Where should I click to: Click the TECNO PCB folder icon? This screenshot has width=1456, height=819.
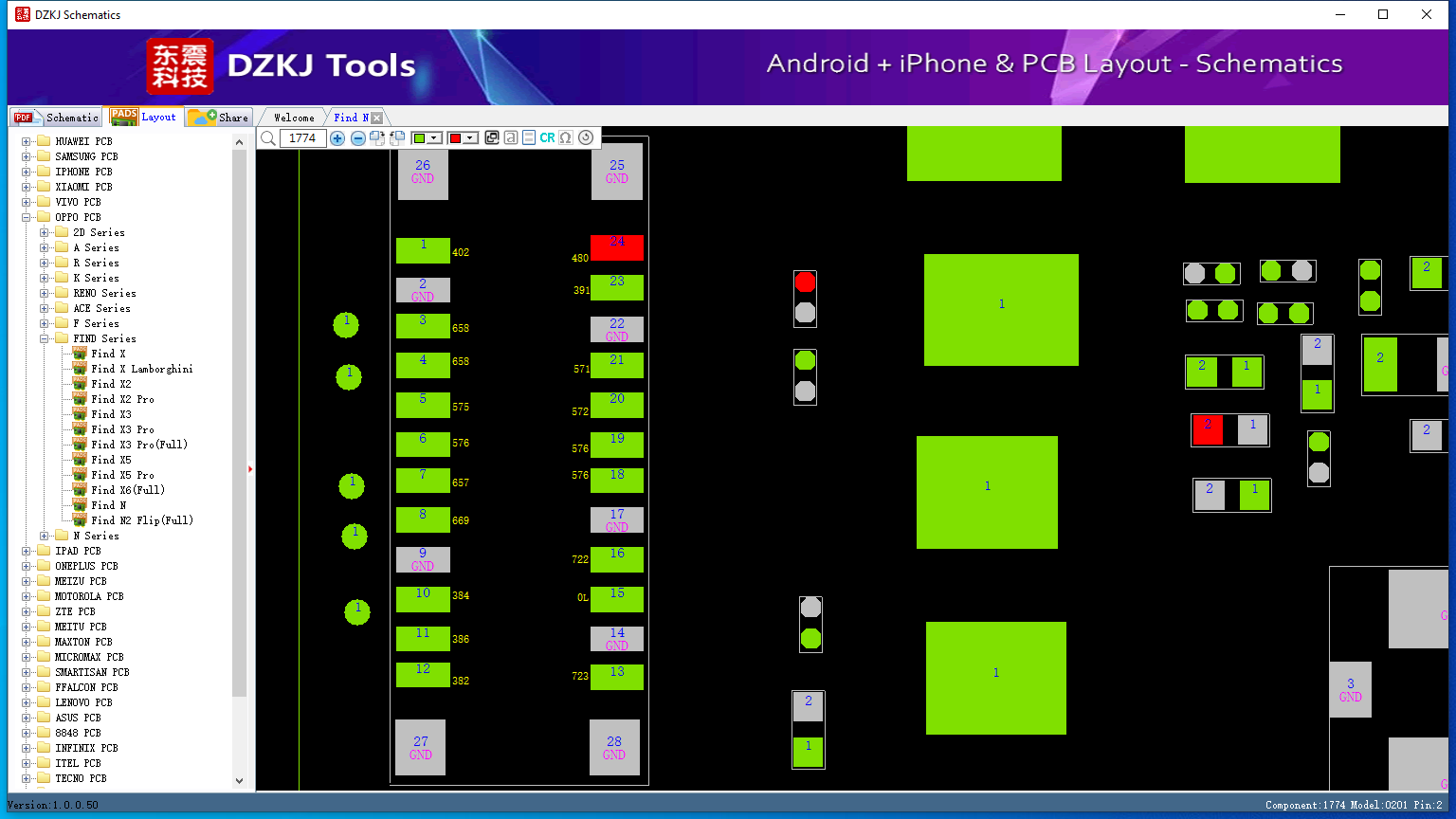click(x=44, y=778)
